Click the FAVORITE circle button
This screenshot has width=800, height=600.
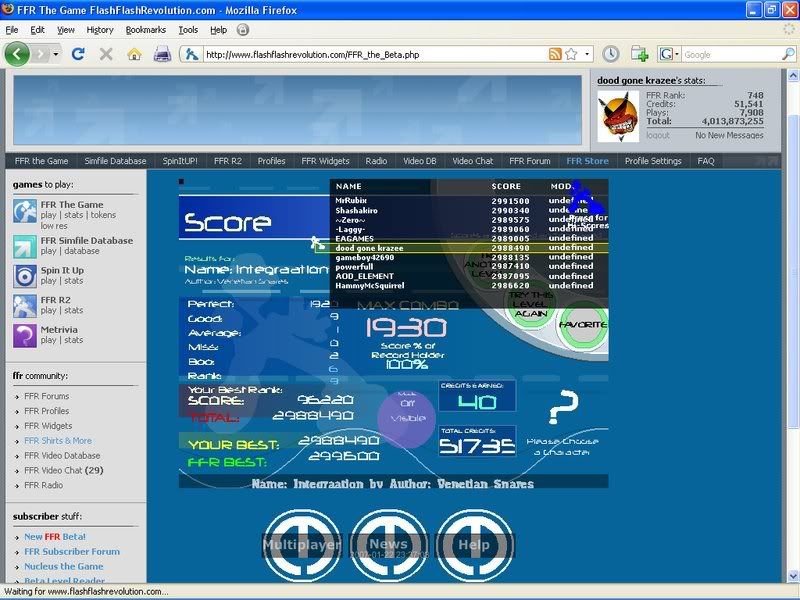(x=582, y=325)
